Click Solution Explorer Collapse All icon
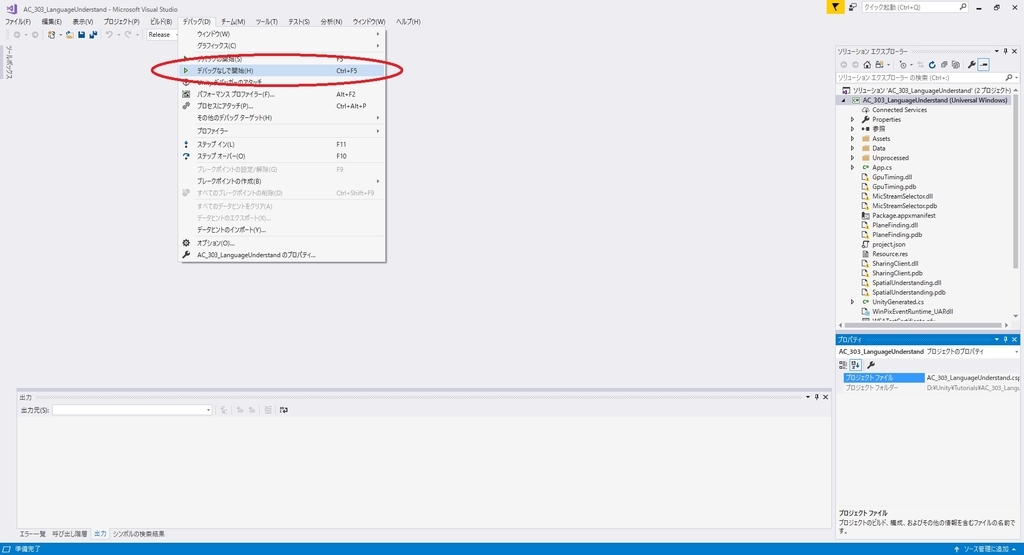Viewport: 1024px width, 555px height. coord(944,65)
